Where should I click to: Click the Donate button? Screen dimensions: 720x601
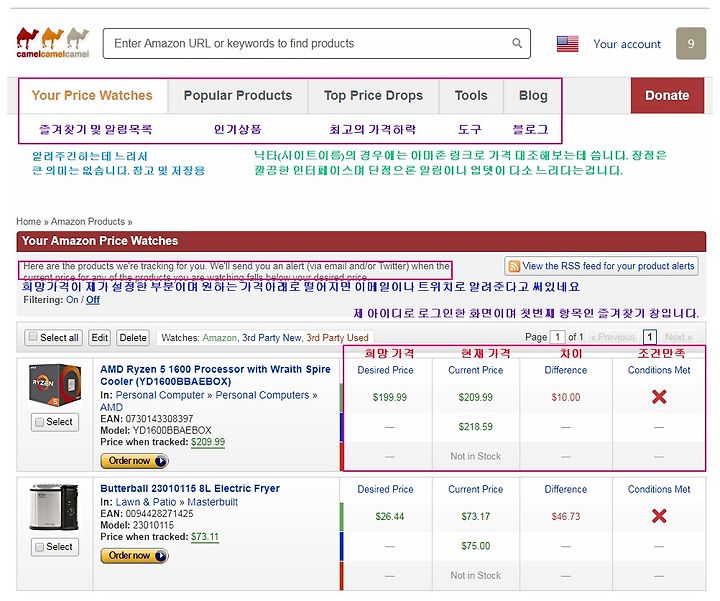[667, 95]
